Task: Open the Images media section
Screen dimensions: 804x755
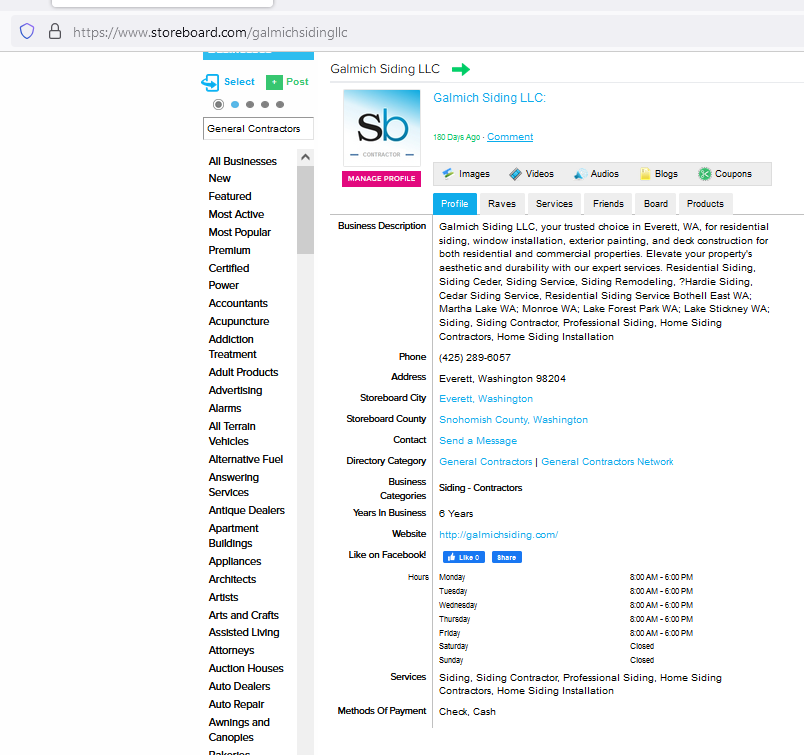Action: (x=466, y=174)
